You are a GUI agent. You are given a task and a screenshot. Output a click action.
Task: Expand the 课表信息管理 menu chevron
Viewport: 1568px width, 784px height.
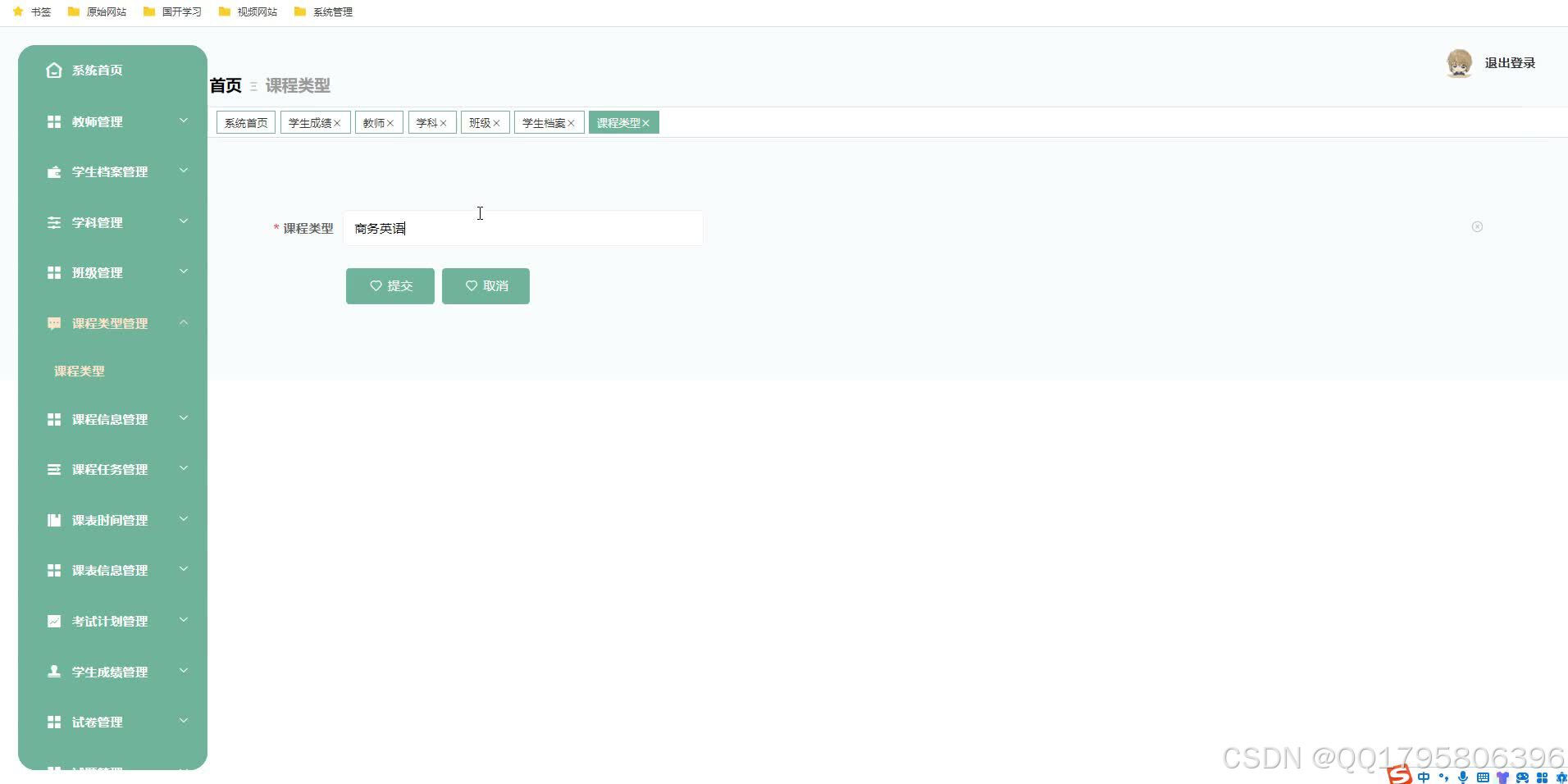pos(184,569)
